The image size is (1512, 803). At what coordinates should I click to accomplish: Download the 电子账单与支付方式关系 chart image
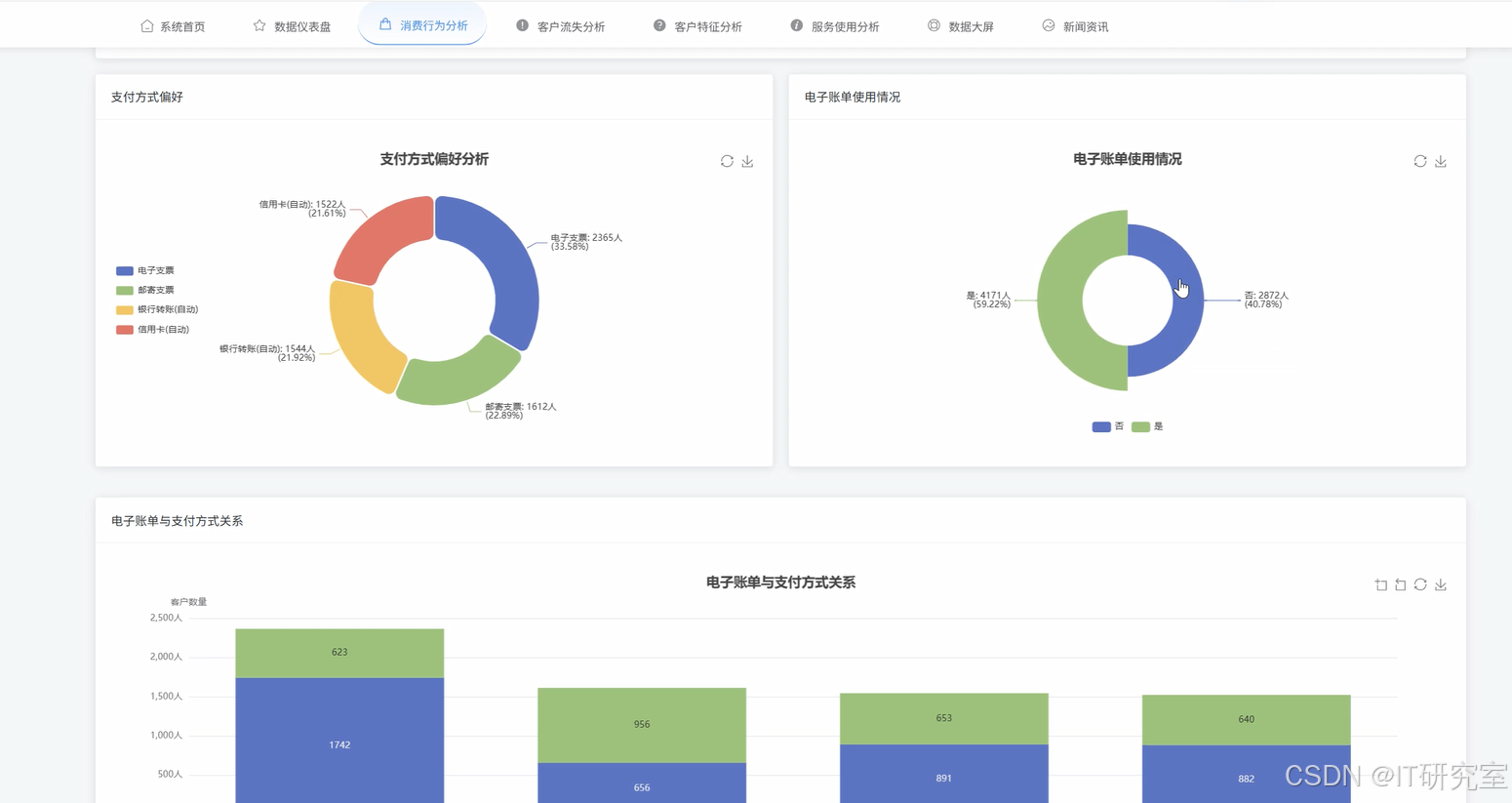coord(1441,584)
